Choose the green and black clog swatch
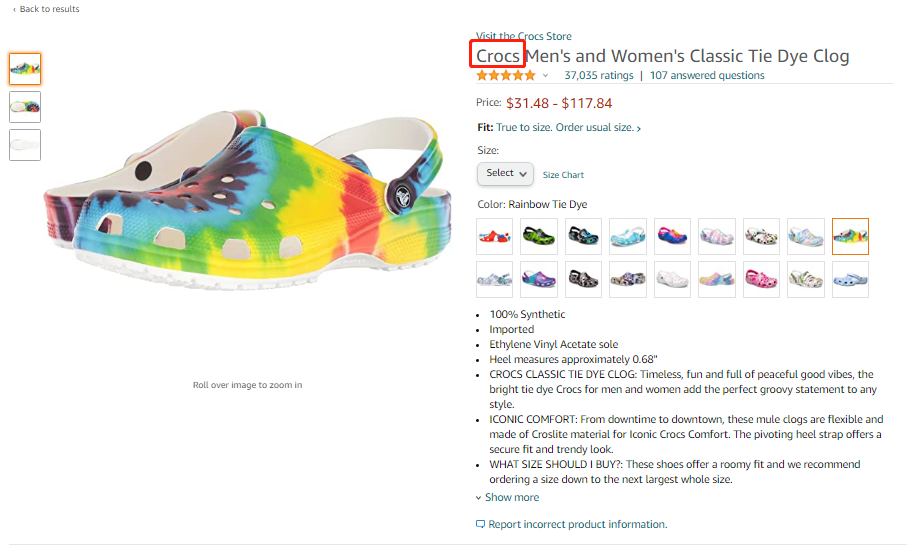The height and width of the screenshot is (547, 907). coord(539,236)
